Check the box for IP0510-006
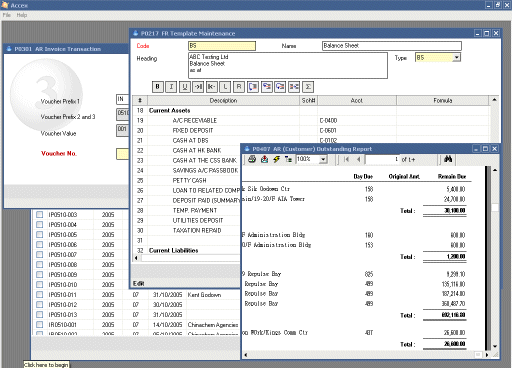Image resolution: width=512 pixels, height=368 pixels. [x=39, y=245]
